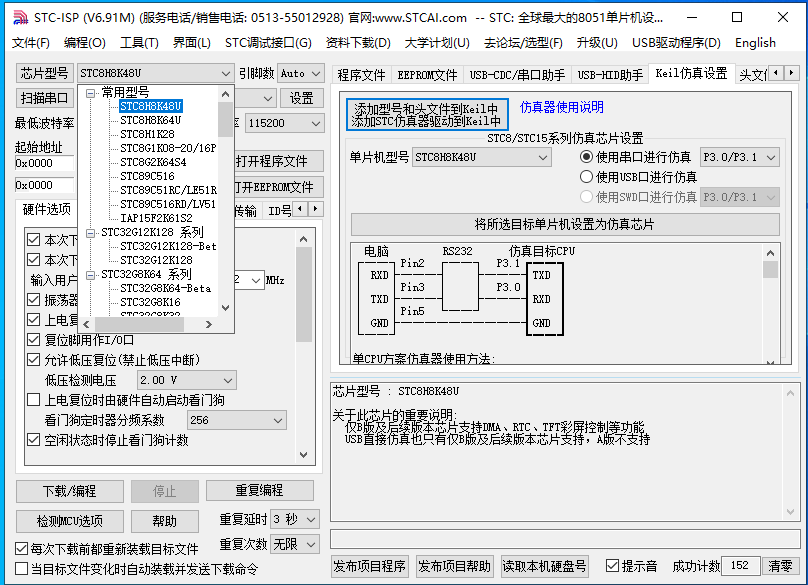
Task: Open the 工具(T) menu
Action: click(139, 43)
